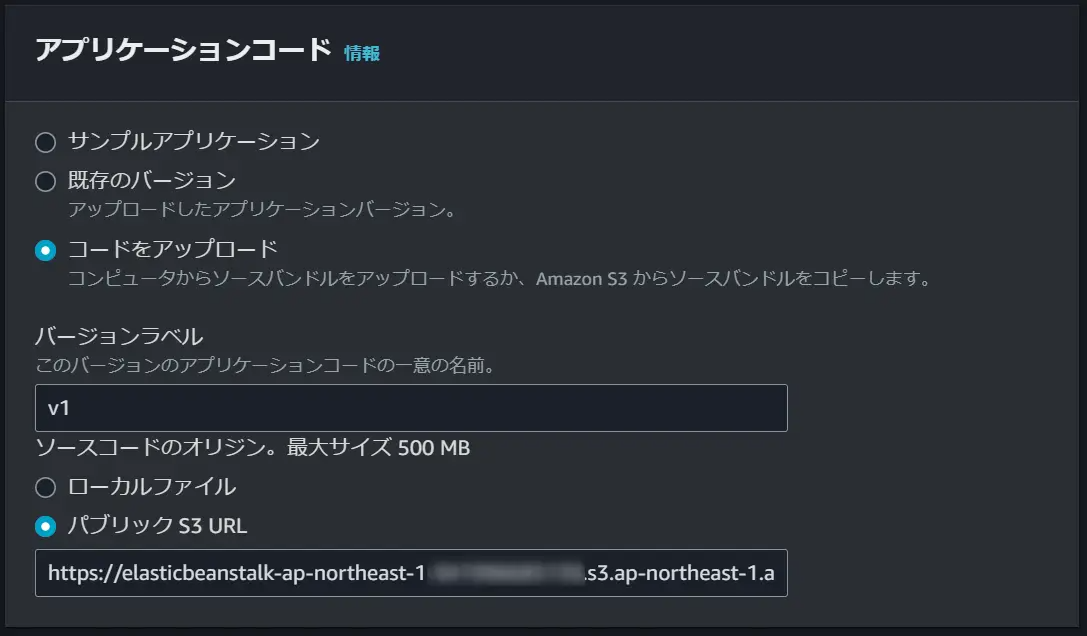Click into the public S3 URL text field

pos(411,573)
